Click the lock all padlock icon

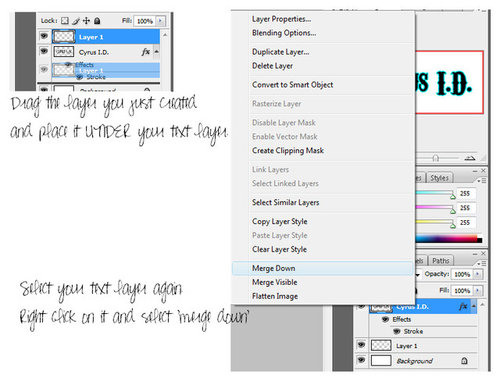(x=97, y=21)
